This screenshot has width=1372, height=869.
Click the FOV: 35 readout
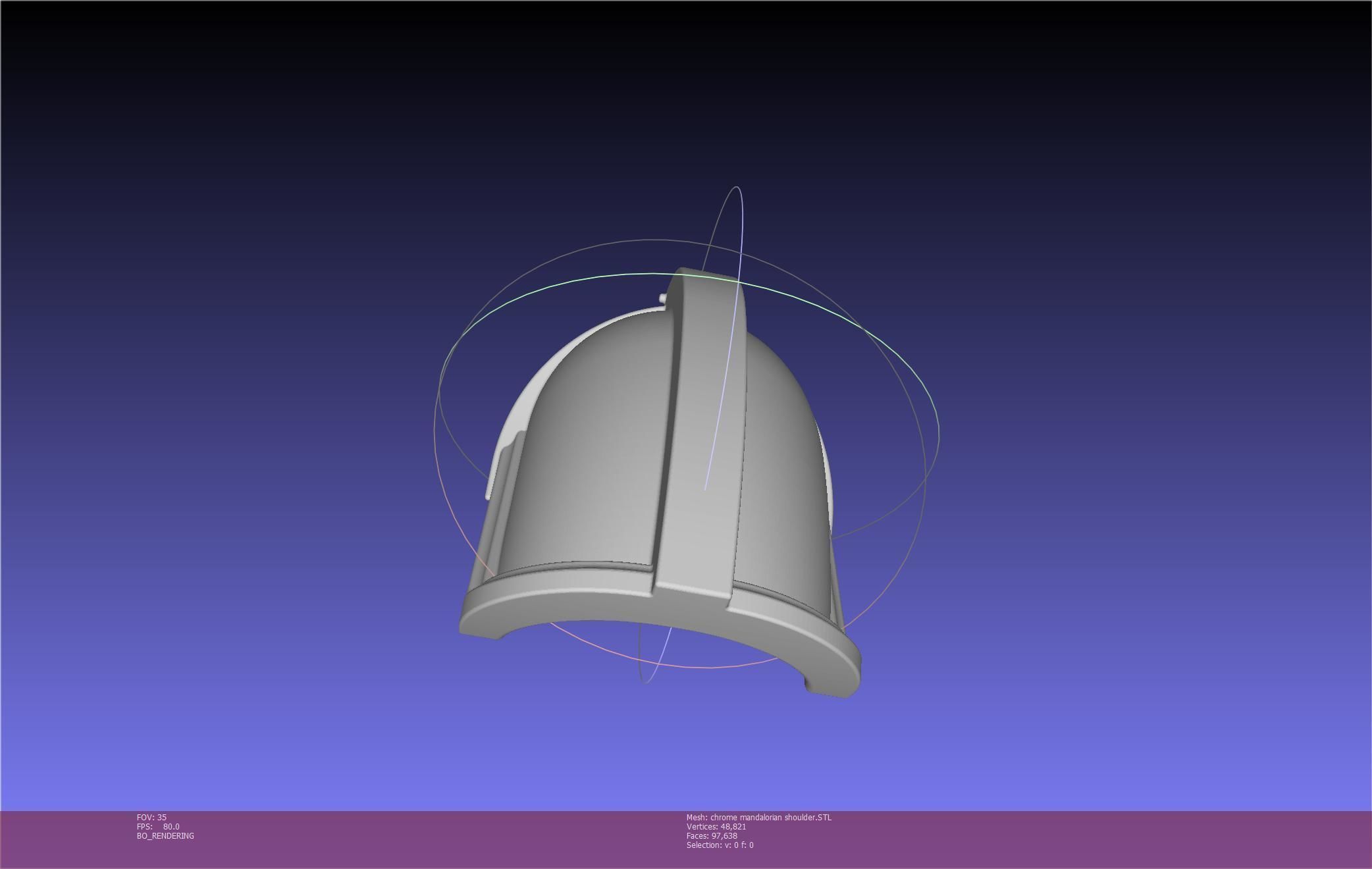151,817
